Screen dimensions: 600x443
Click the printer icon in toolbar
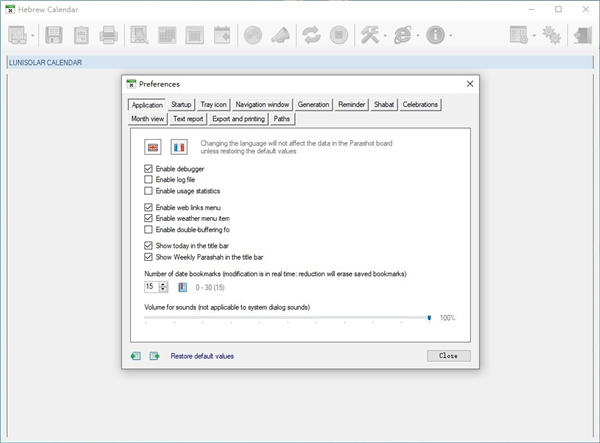click(x=108, y=36)
